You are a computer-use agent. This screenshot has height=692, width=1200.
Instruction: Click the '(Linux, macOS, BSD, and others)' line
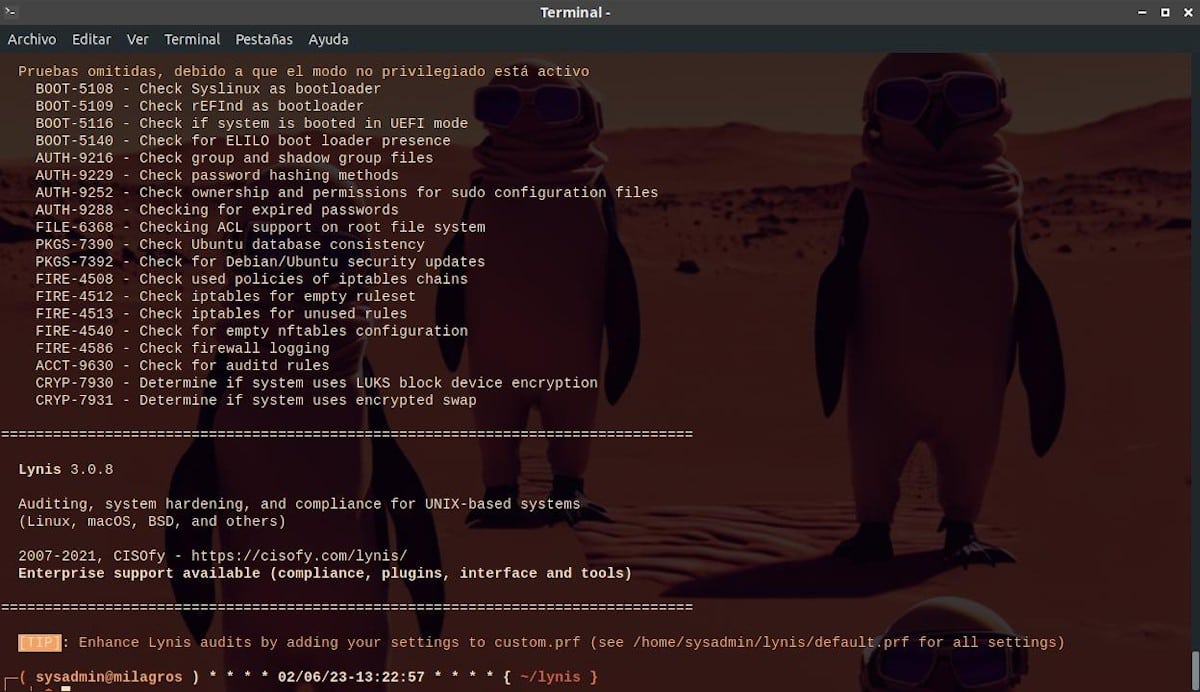pos(152,521)
